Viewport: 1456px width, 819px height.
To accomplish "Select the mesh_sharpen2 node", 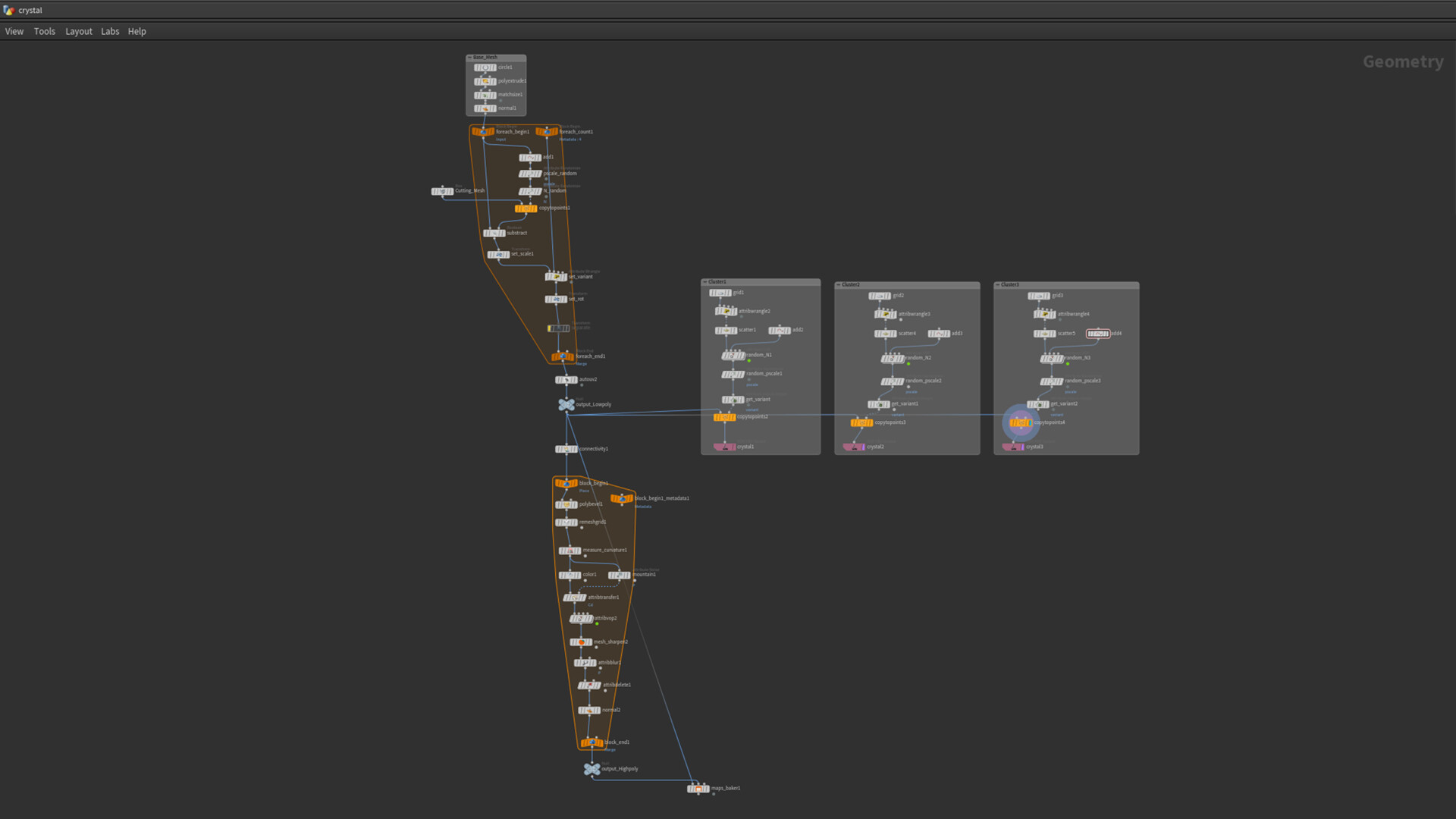I will click(x=581, y=642).
